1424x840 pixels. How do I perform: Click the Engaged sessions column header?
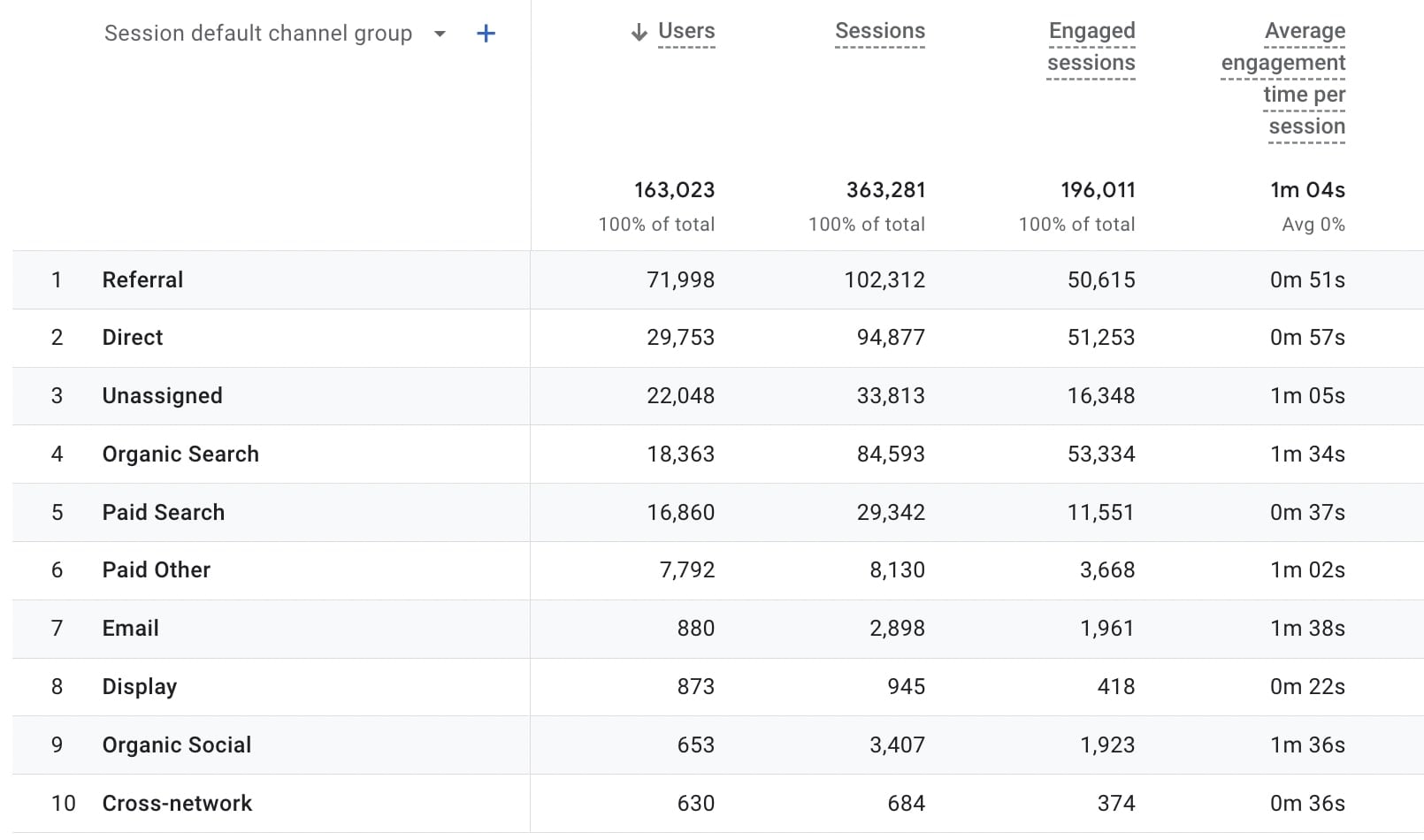(1091, 47)
